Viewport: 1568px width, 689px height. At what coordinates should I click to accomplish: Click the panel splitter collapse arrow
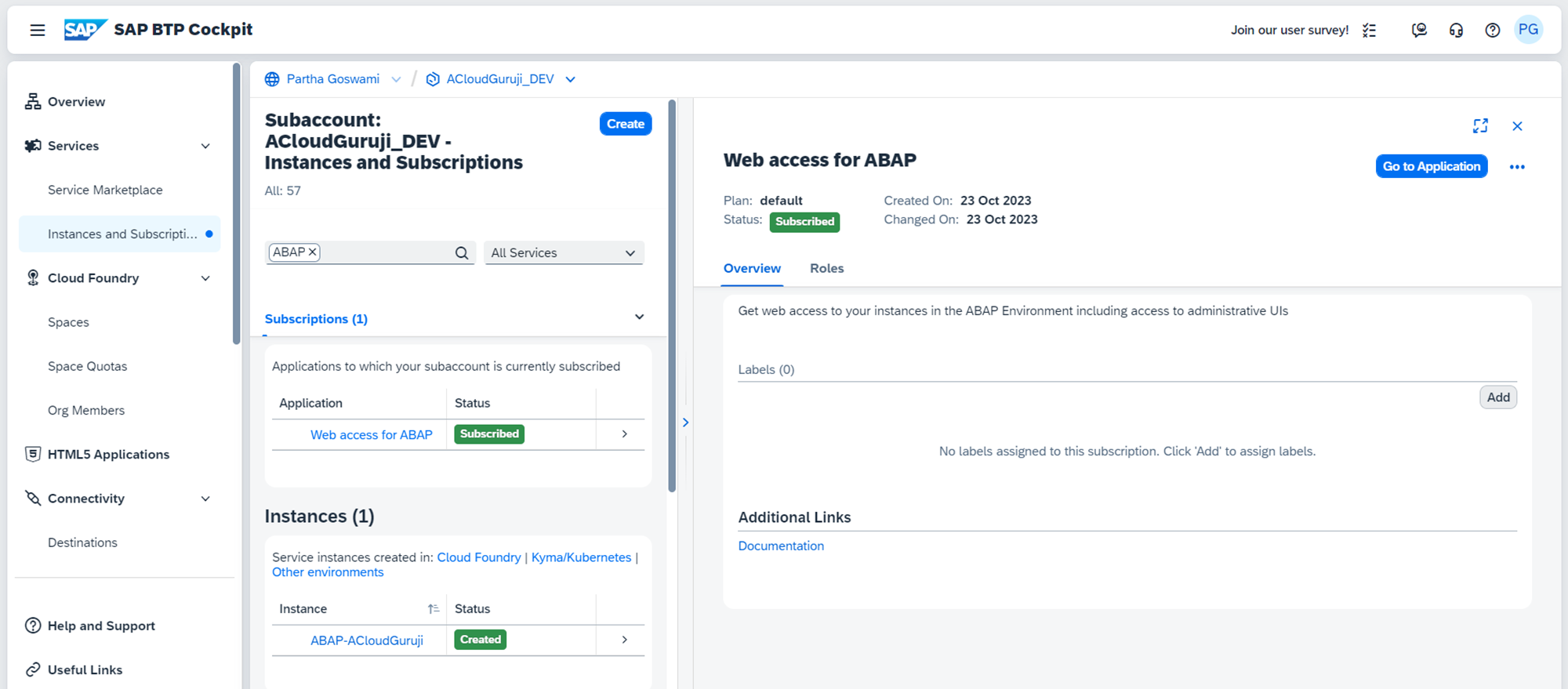[685, 422]
